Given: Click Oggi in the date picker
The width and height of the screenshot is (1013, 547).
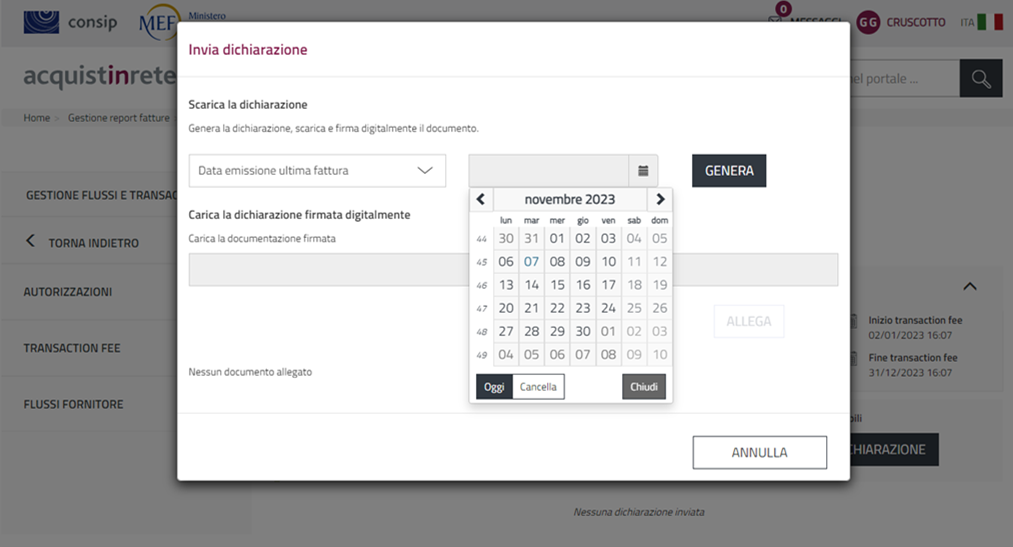Looking at the screenshot, I should (x=494, y=387).
